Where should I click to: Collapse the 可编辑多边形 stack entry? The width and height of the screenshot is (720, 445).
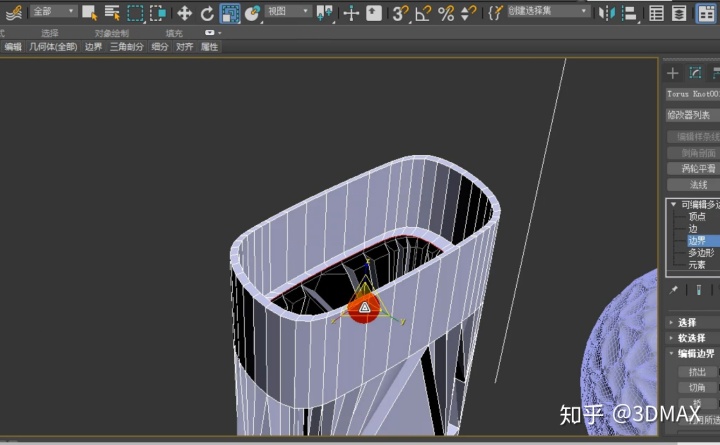tap(674, 204)
